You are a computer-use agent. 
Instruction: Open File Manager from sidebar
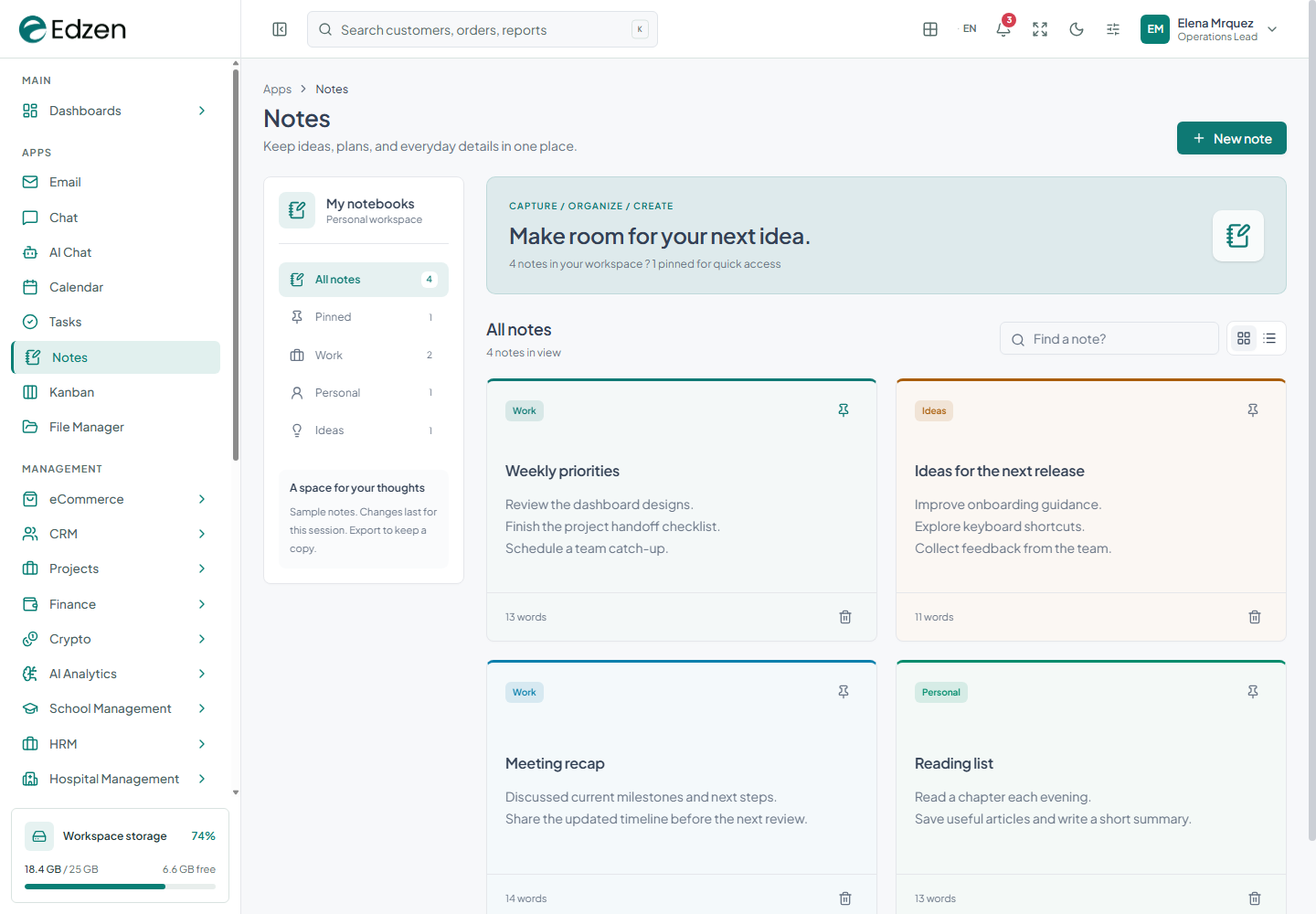pyautogui.click(x=115, y=427)
